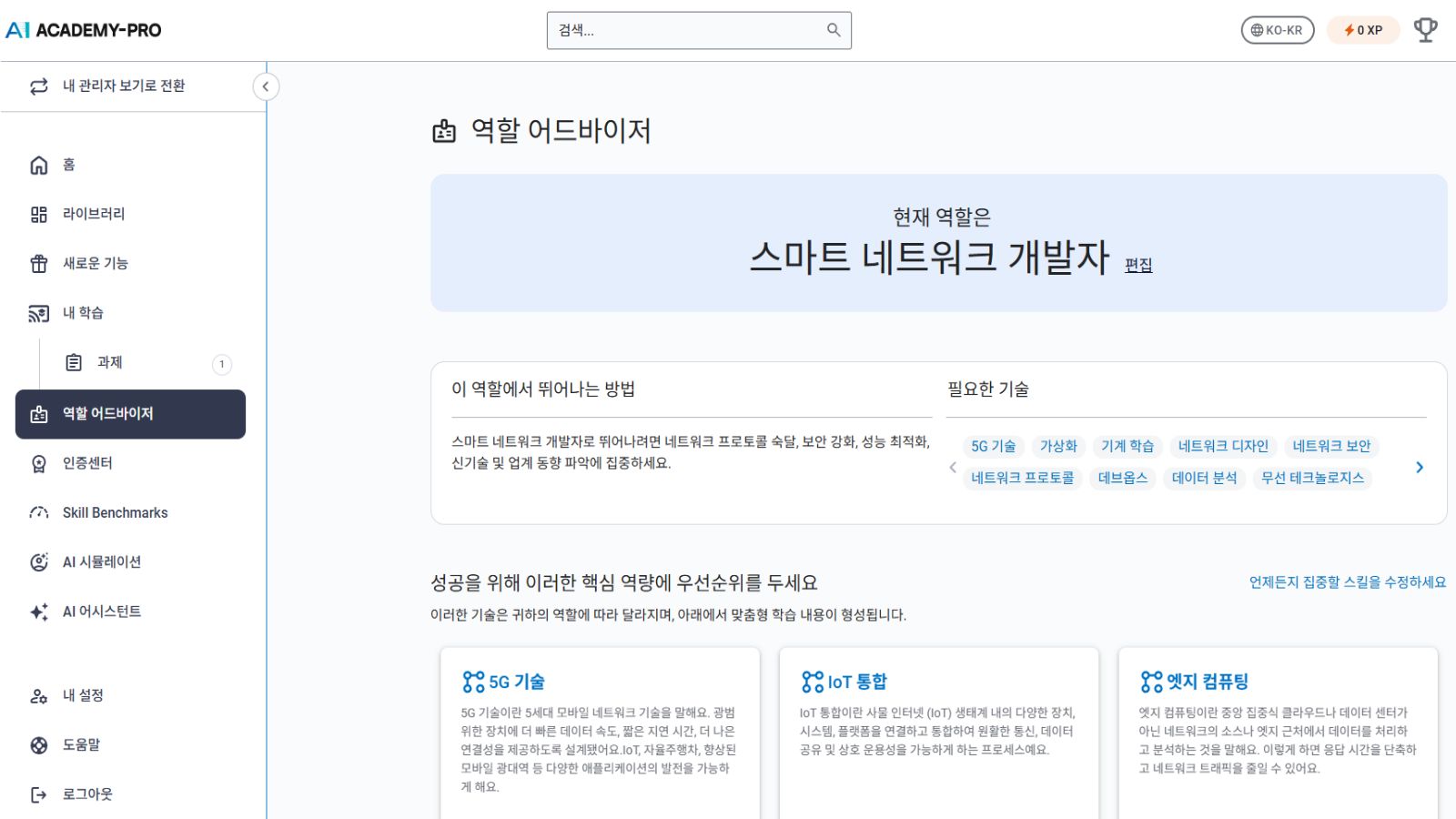Select 새로운 기능 in the sidebar
This screenshot has width=1456, height=819.
99,263
